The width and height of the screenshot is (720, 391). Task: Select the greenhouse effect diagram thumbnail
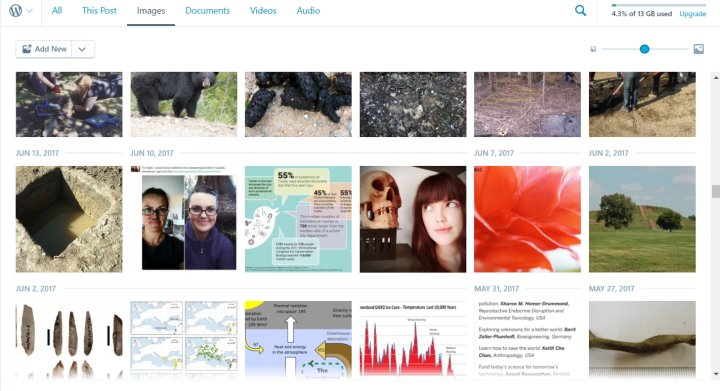(298, 340)
